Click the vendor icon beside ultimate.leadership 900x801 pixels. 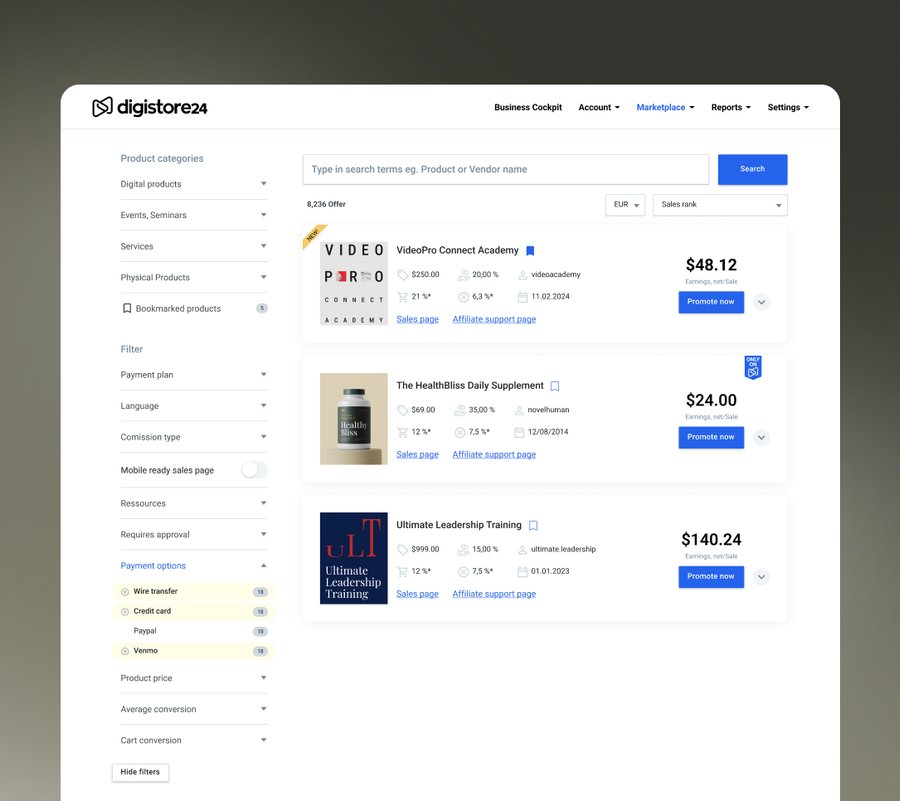pos(522,550)
